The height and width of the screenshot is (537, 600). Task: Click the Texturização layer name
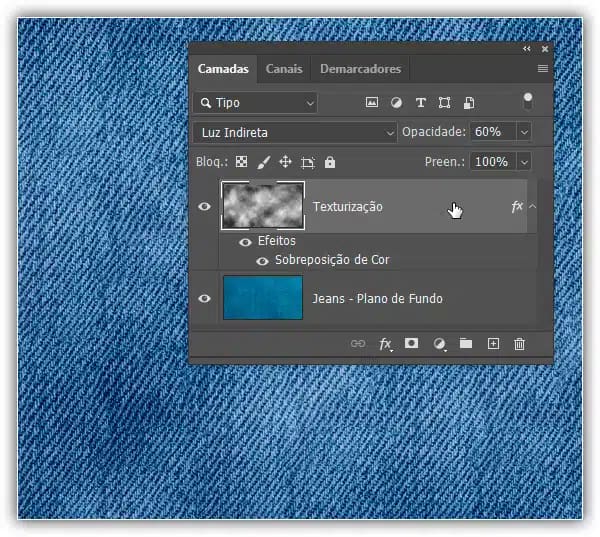click(347, 207)
